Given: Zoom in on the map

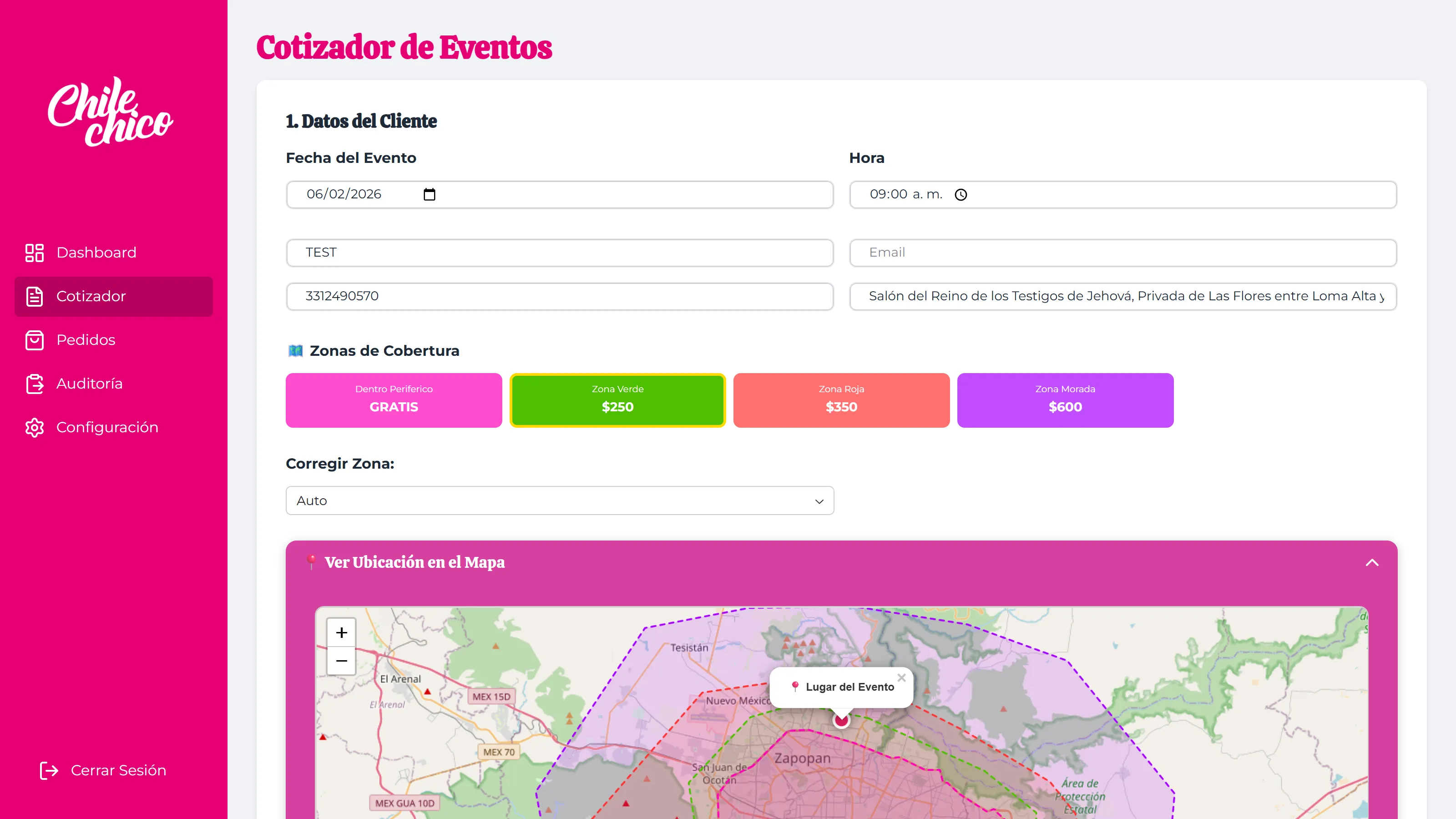Looking at the screenshot, I should [341, 632].
